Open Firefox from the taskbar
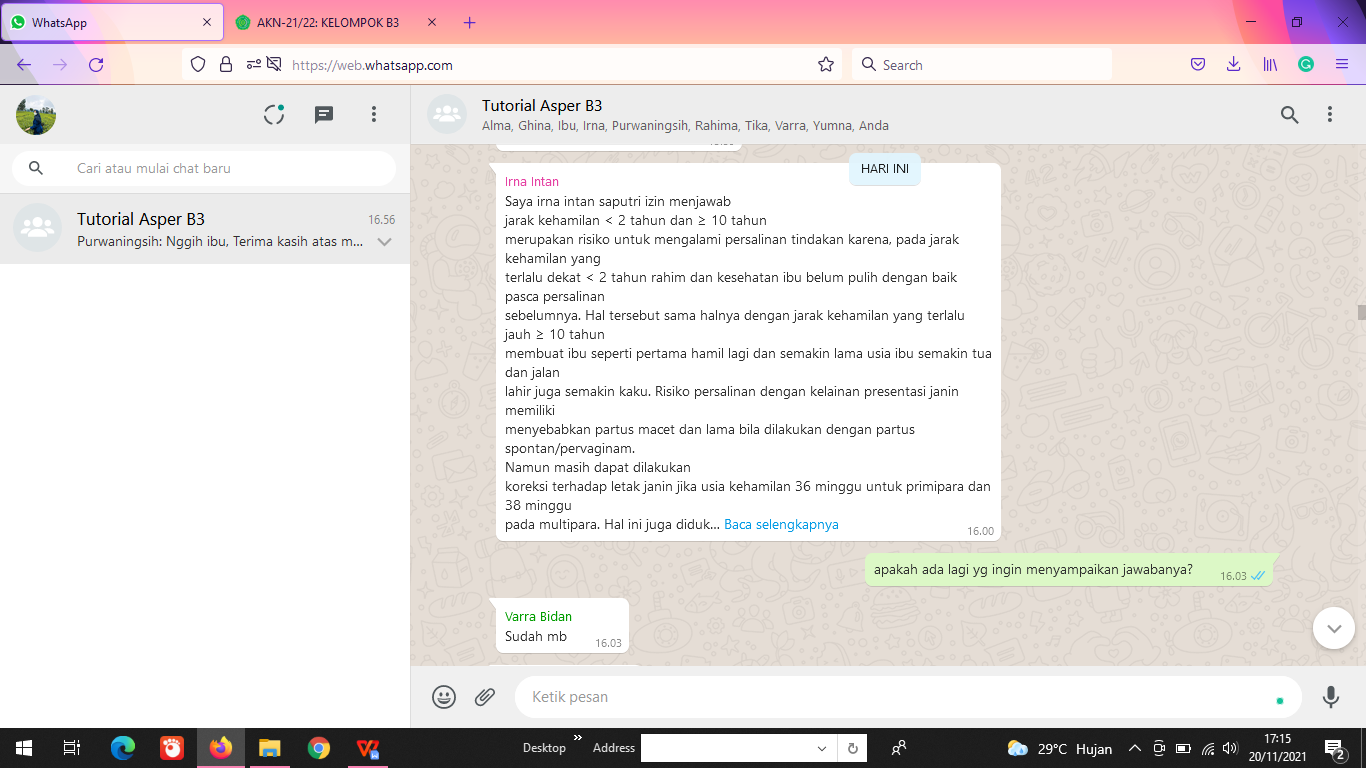The image size is (1366, 768). pos(221,748)
